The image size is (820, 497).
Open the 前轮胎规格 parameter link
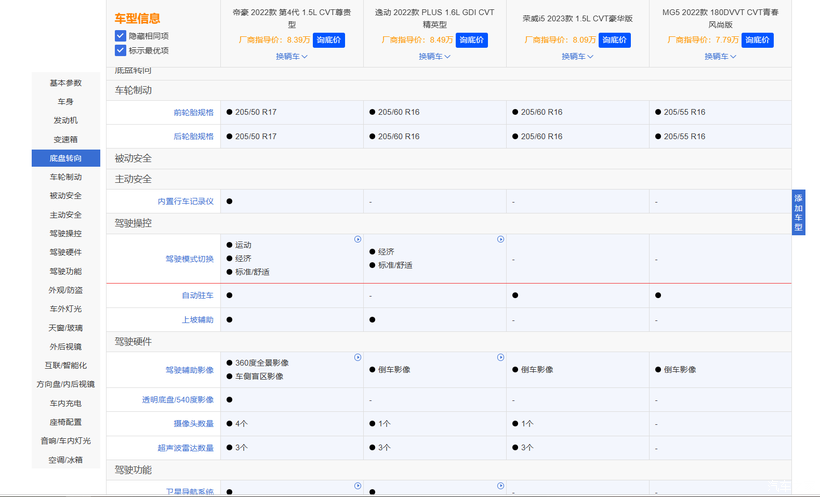(193, 112)
